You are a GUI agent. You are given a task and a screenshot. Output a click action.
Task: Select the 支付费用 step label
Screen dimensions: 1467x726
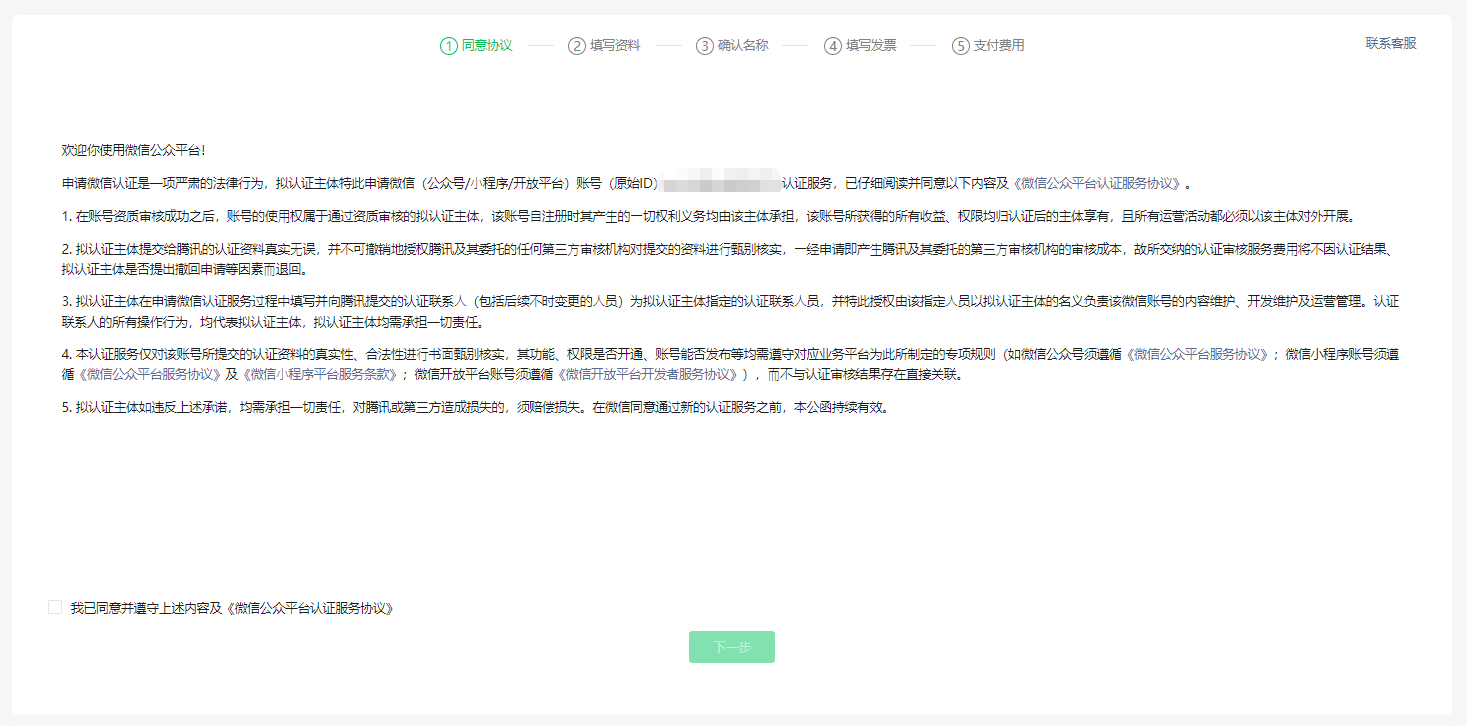click(999, 46)
